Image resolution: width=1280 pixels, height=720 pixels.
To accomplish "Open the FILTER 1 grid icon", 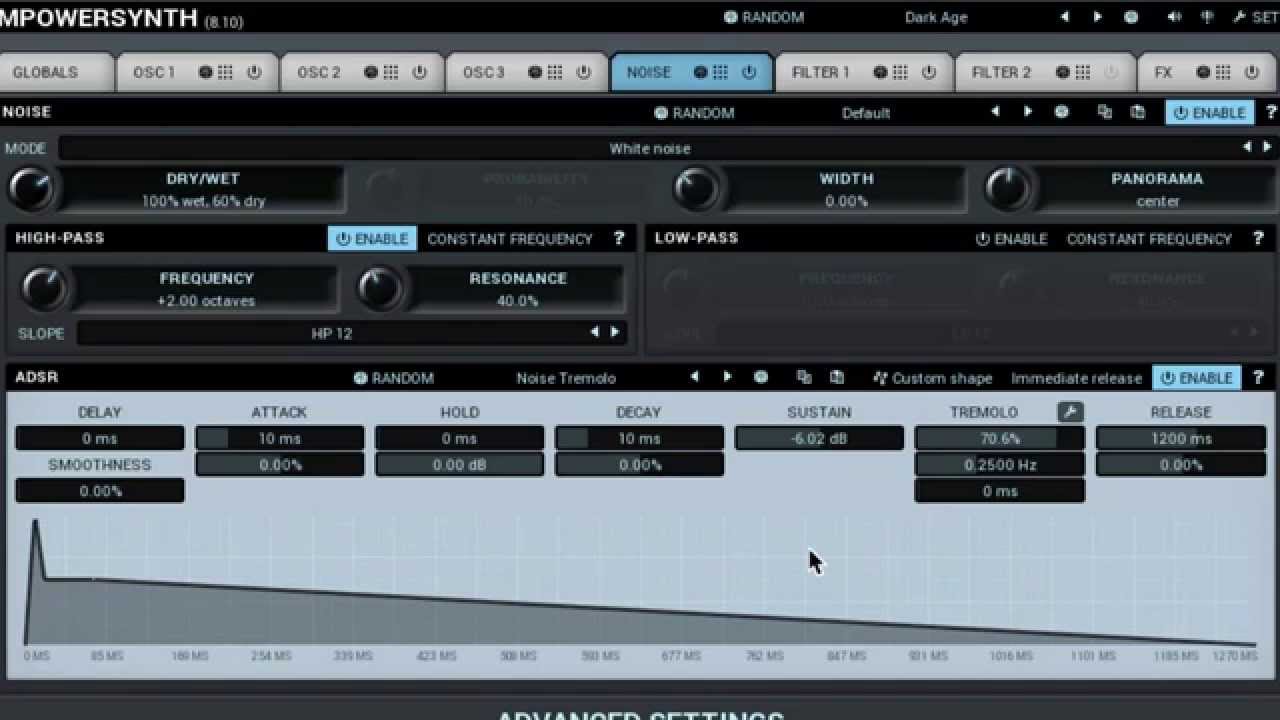I will (900, 72).
